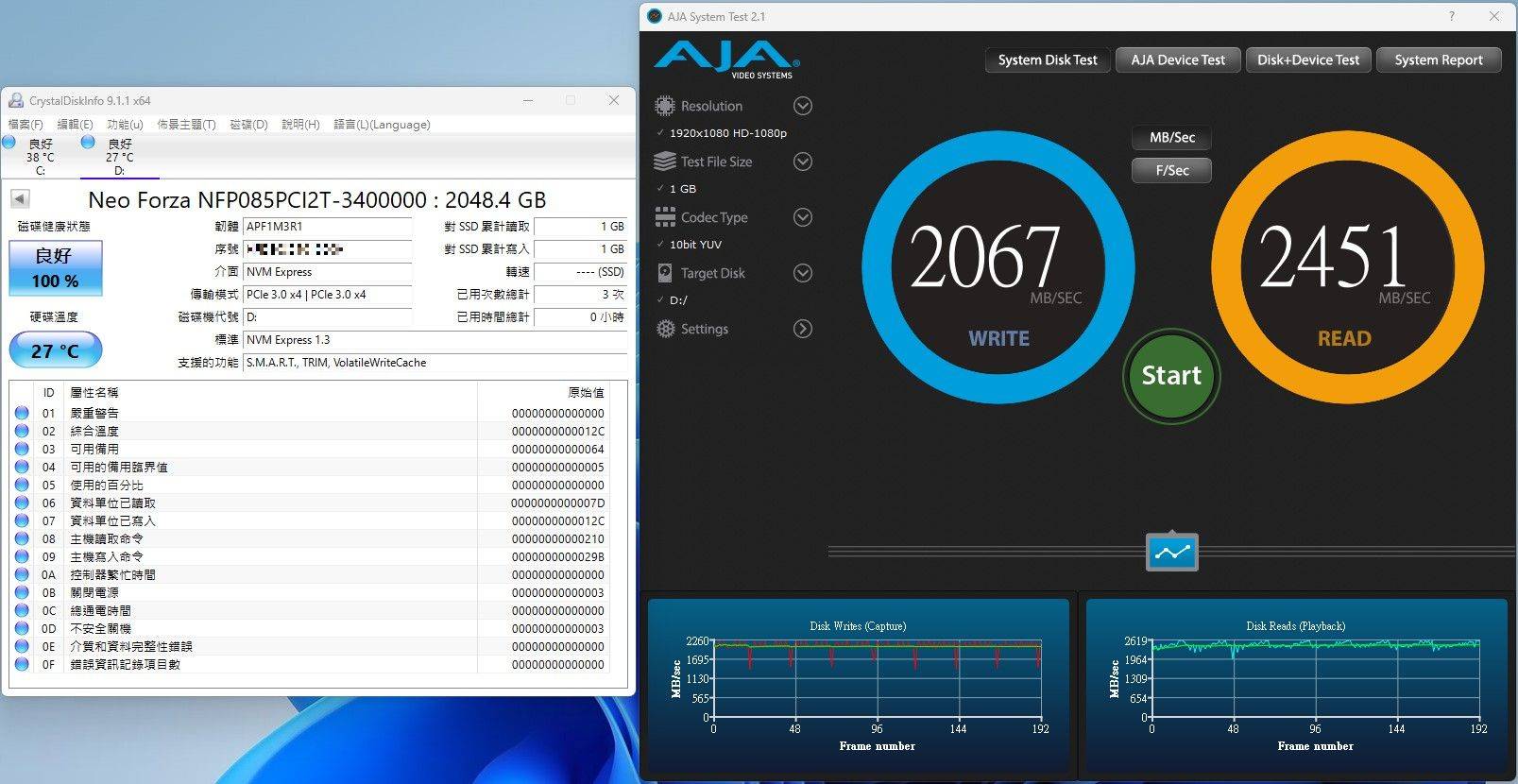The width and height of the screenshot is (1518, 784).
Task: Select the D: drive tab with 27 °C
Action: (119, 156)
